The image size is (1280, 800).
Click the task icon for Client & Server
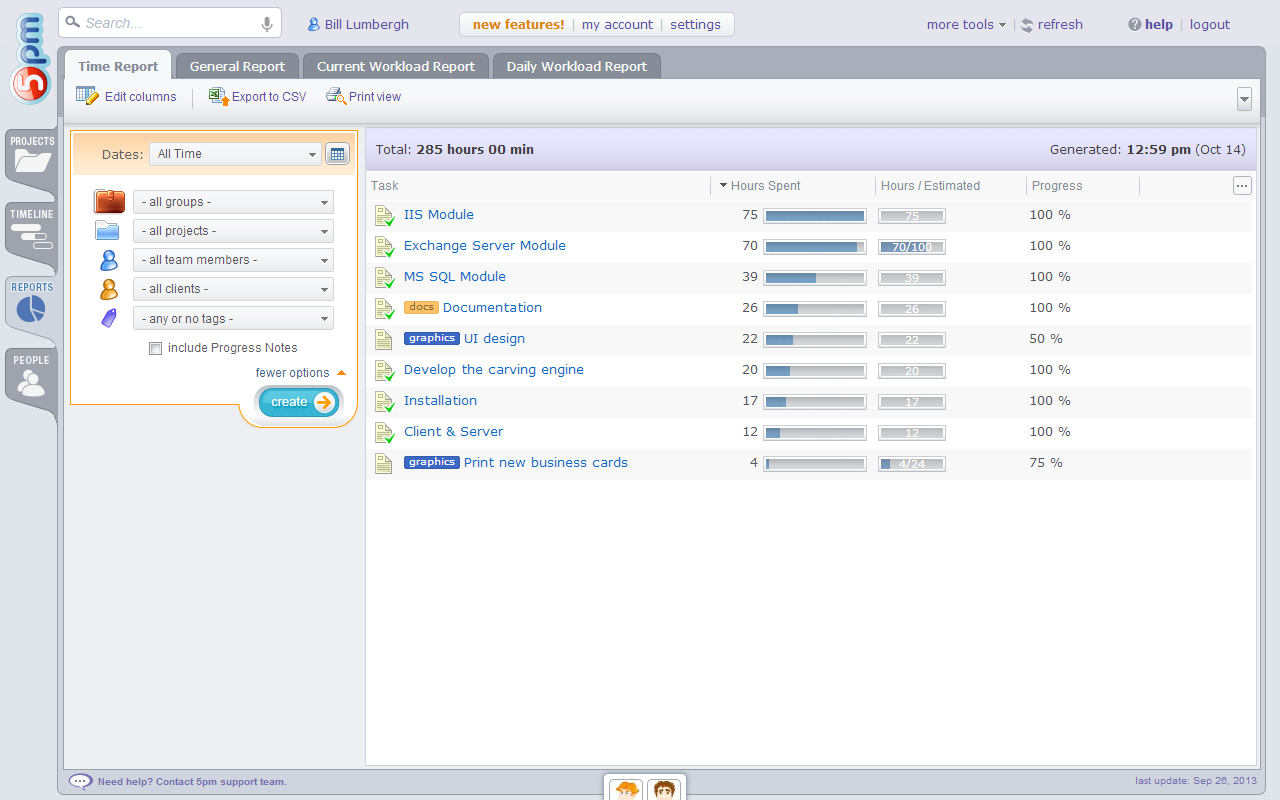384,432
